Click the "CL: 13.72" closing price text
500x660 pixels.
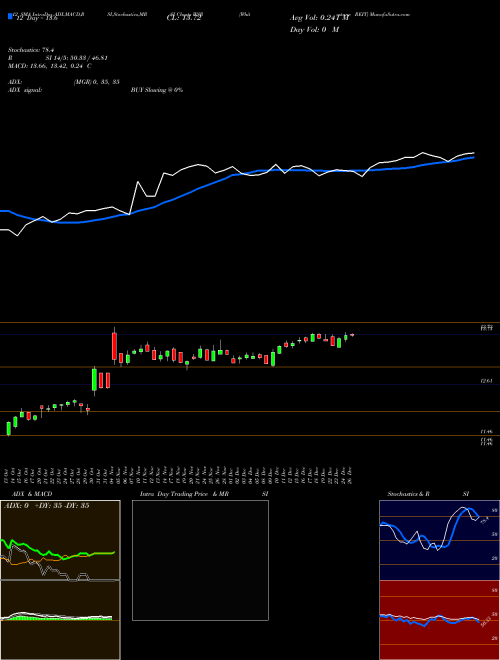click(x=184, y=18)
